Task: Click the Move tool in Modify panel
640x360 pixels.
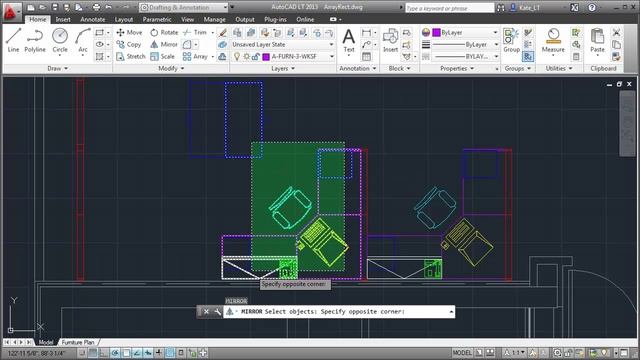Action: click(129, 32)
